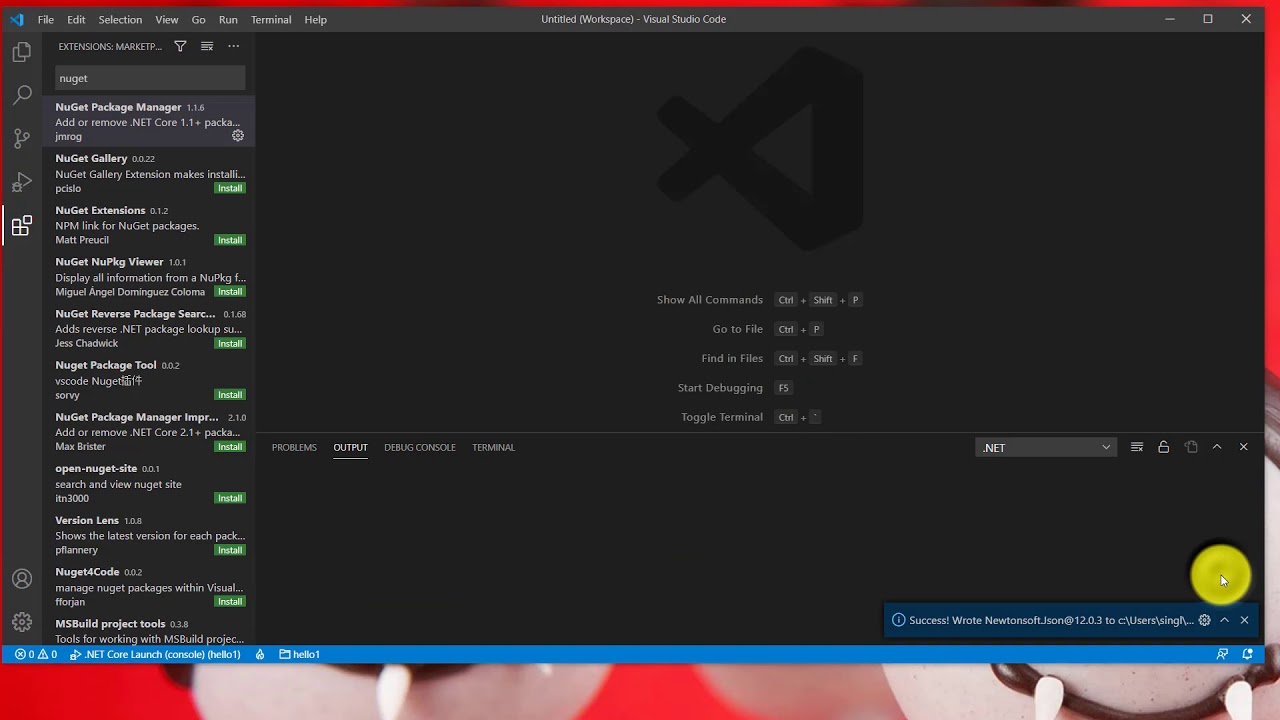The height and width of the screenshot is (720, 1280).
Task: Open the Run and Debug view
Action: 22,183
